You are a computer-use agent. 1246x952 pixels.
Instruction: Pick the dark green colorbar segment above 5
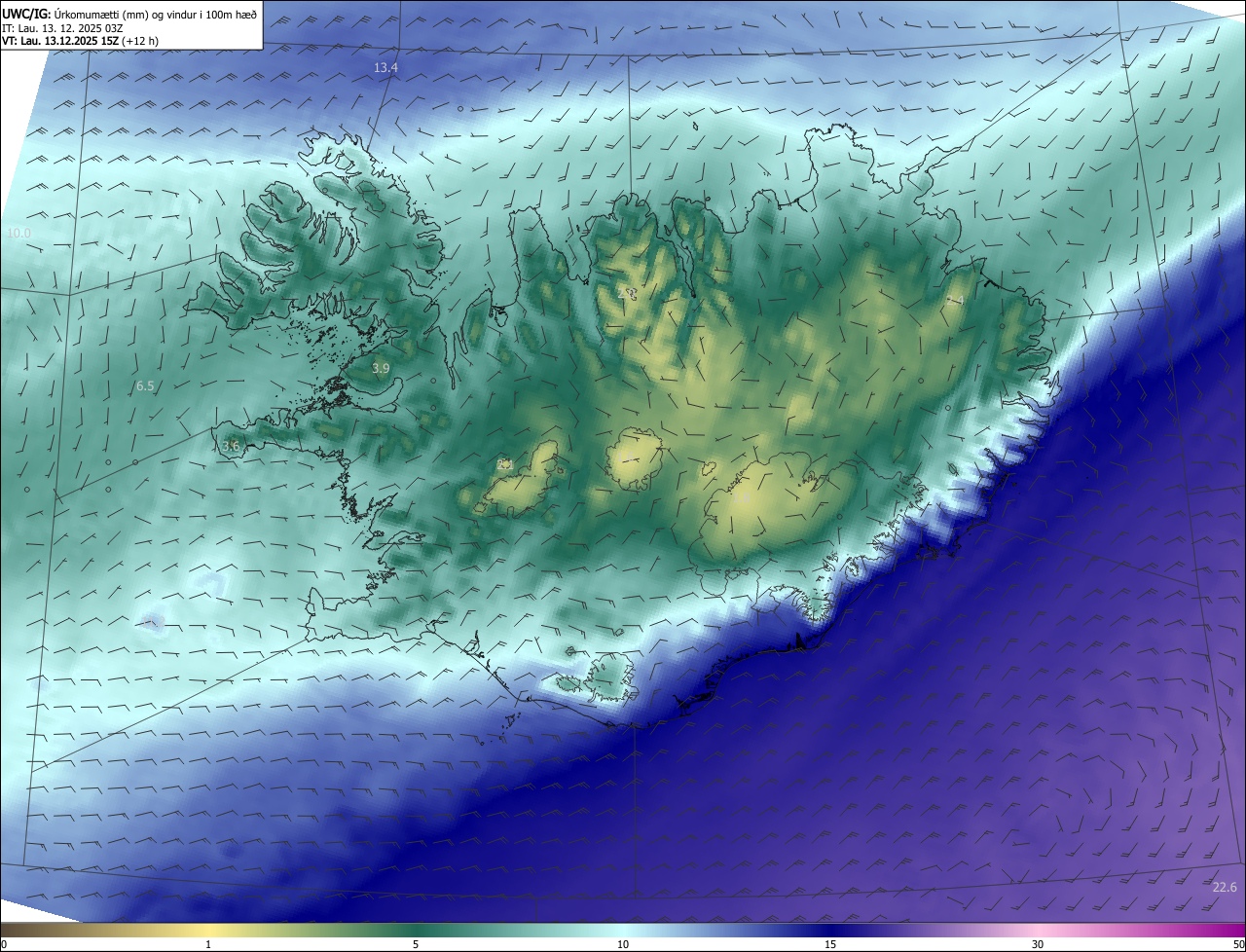coord(416,930)
